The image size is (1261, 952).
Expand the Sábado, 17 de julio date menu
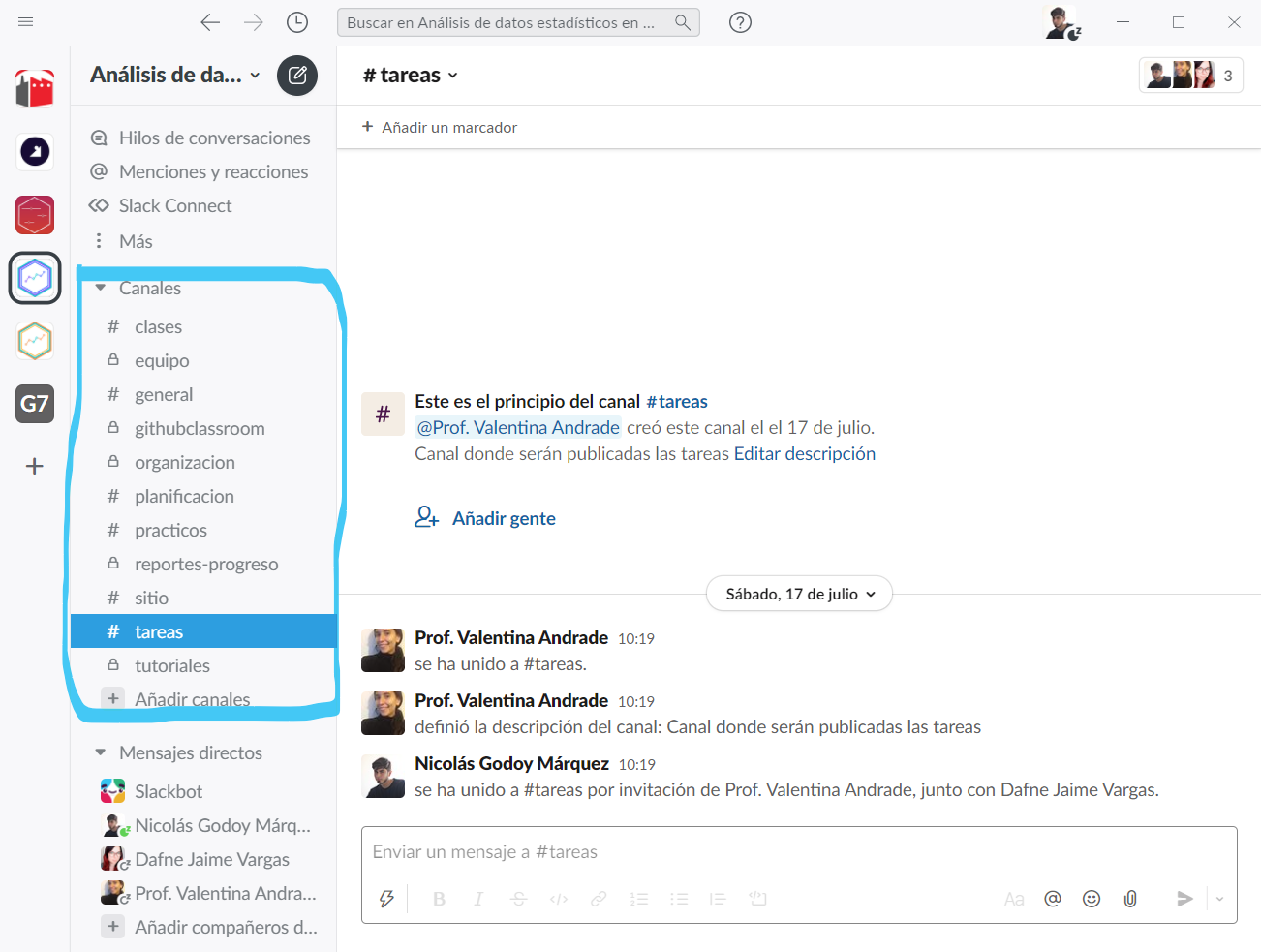(x=800, y=594)
